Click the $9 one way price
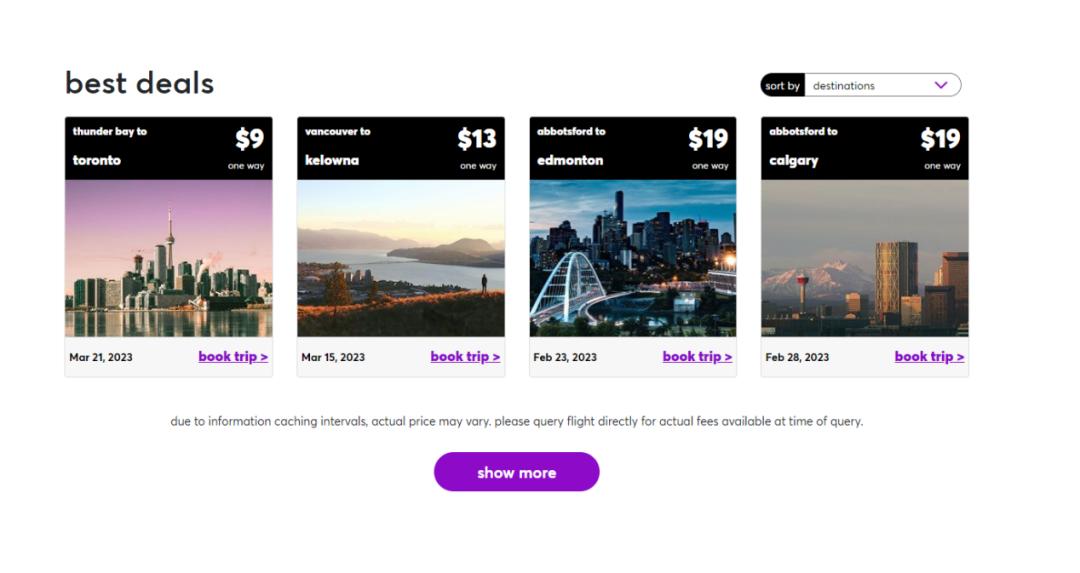This screenshot has height=573, width=1080. click(249, 140)
